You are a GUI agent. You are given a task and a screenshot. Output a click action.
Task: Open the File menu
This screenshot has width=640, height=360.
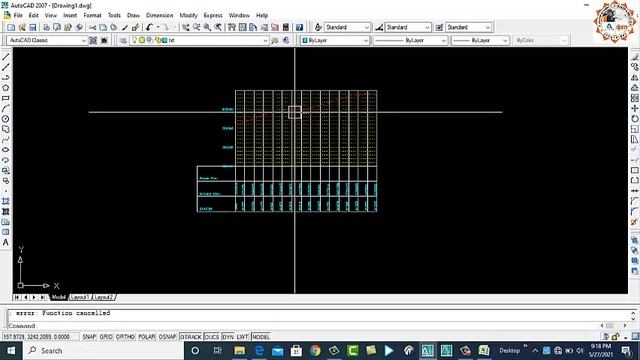(18, 15)
